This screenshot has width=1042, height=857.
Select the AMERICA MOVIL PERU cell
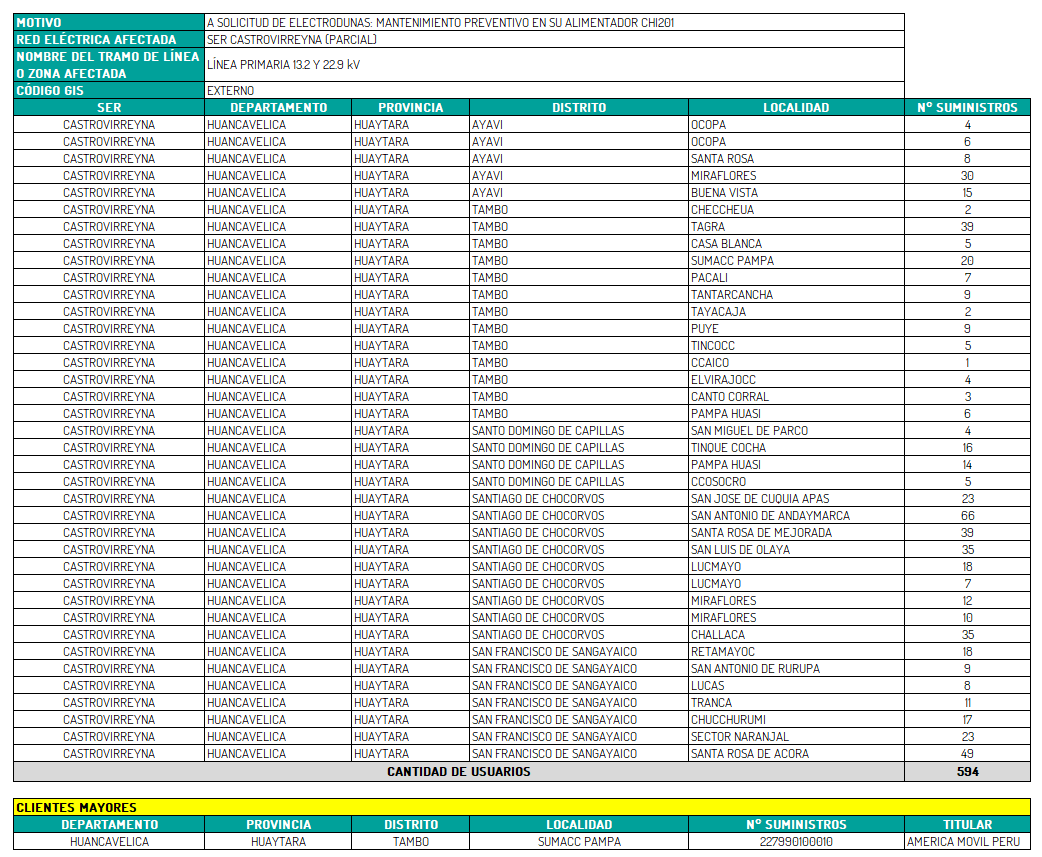click(x=967, y=842)
